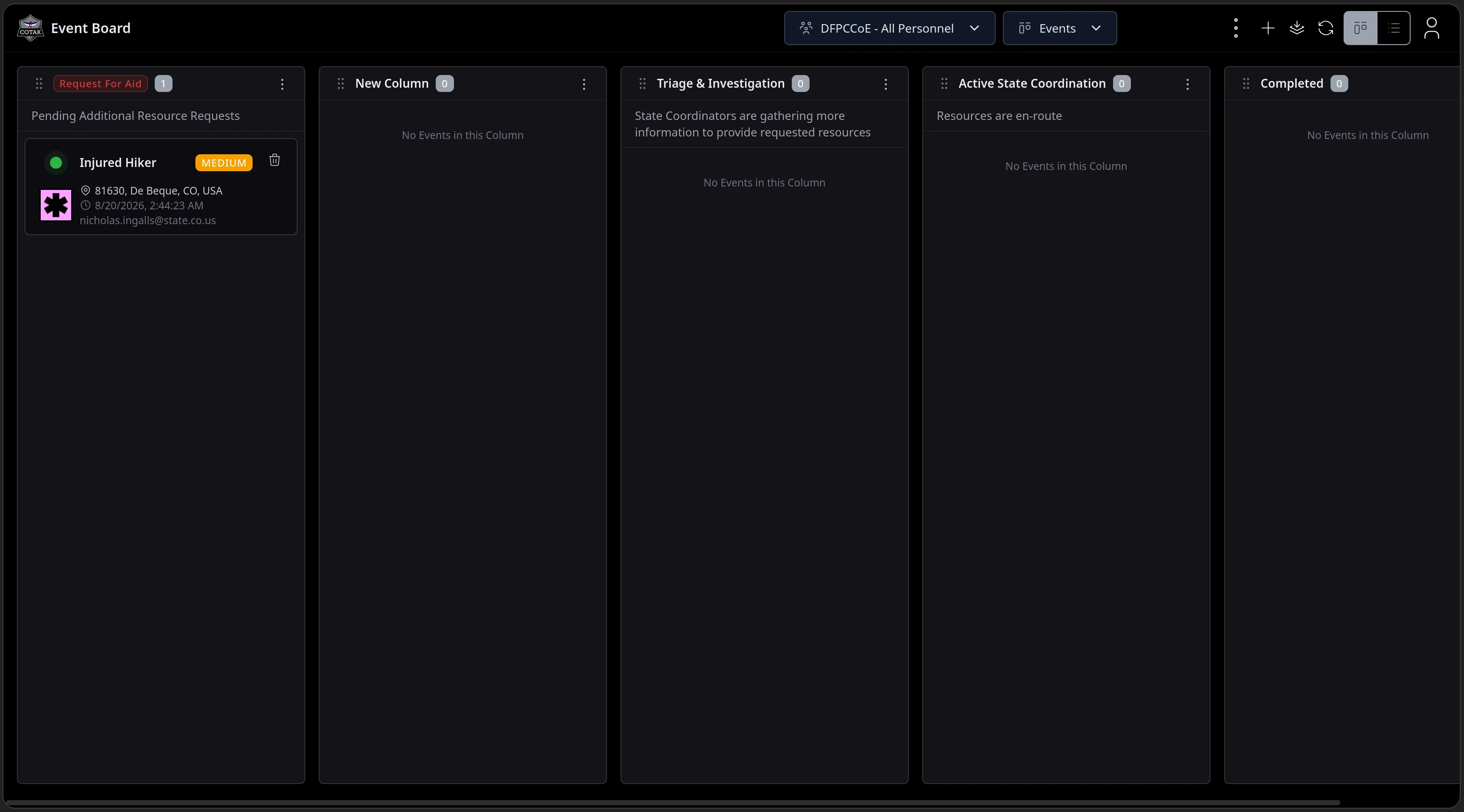The image size is (1464, 812).
Task: Switch to list view
Action: [x=1394, y=28]
